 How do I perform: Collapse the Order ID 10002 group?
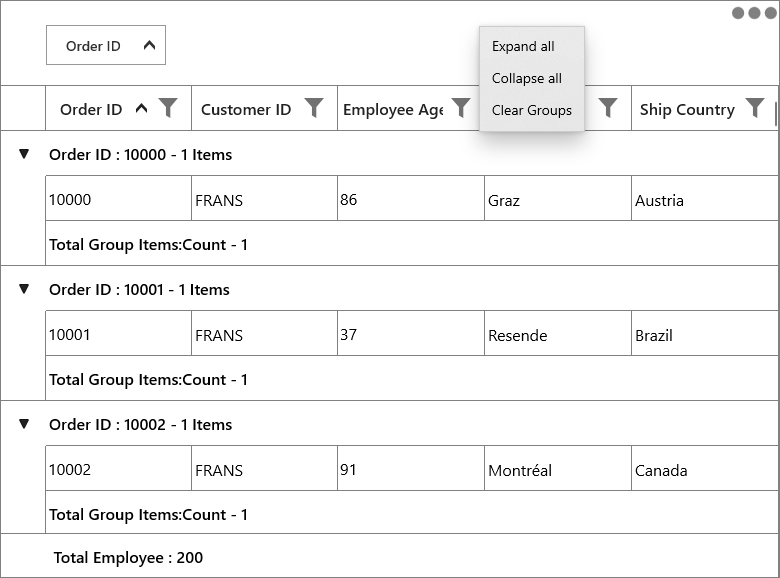pyautogui.click(x=23, y=424)
